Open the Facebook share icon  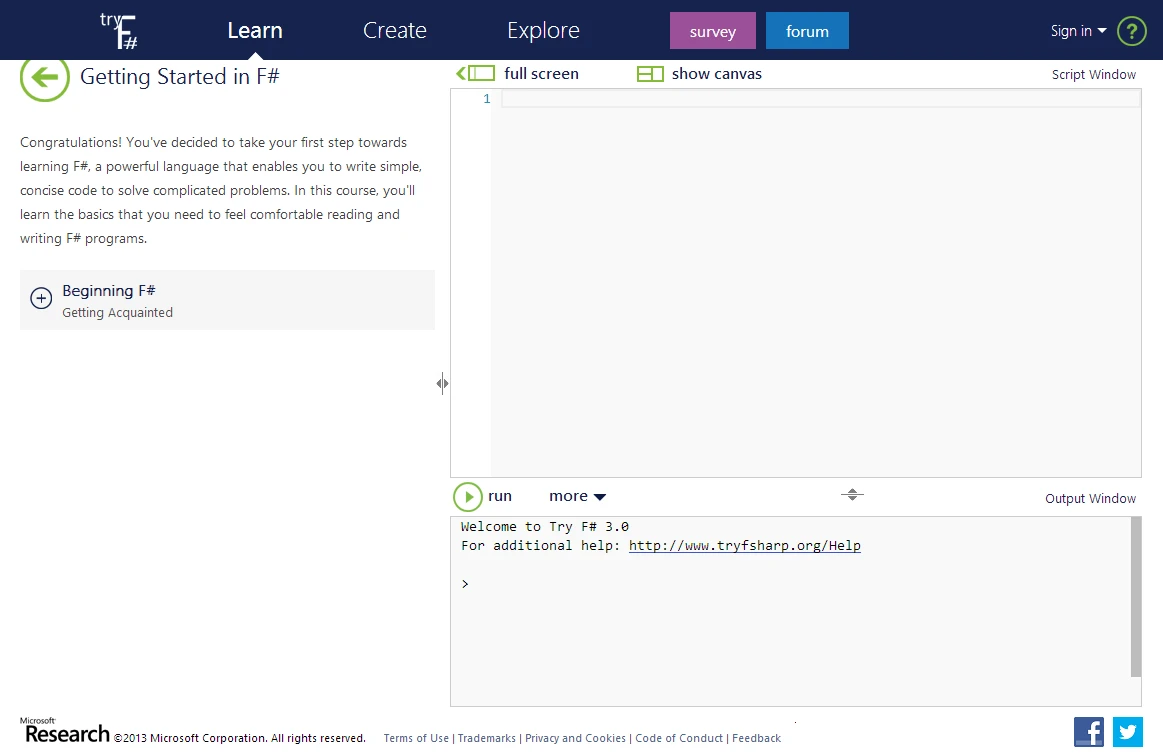point(1089,732)
